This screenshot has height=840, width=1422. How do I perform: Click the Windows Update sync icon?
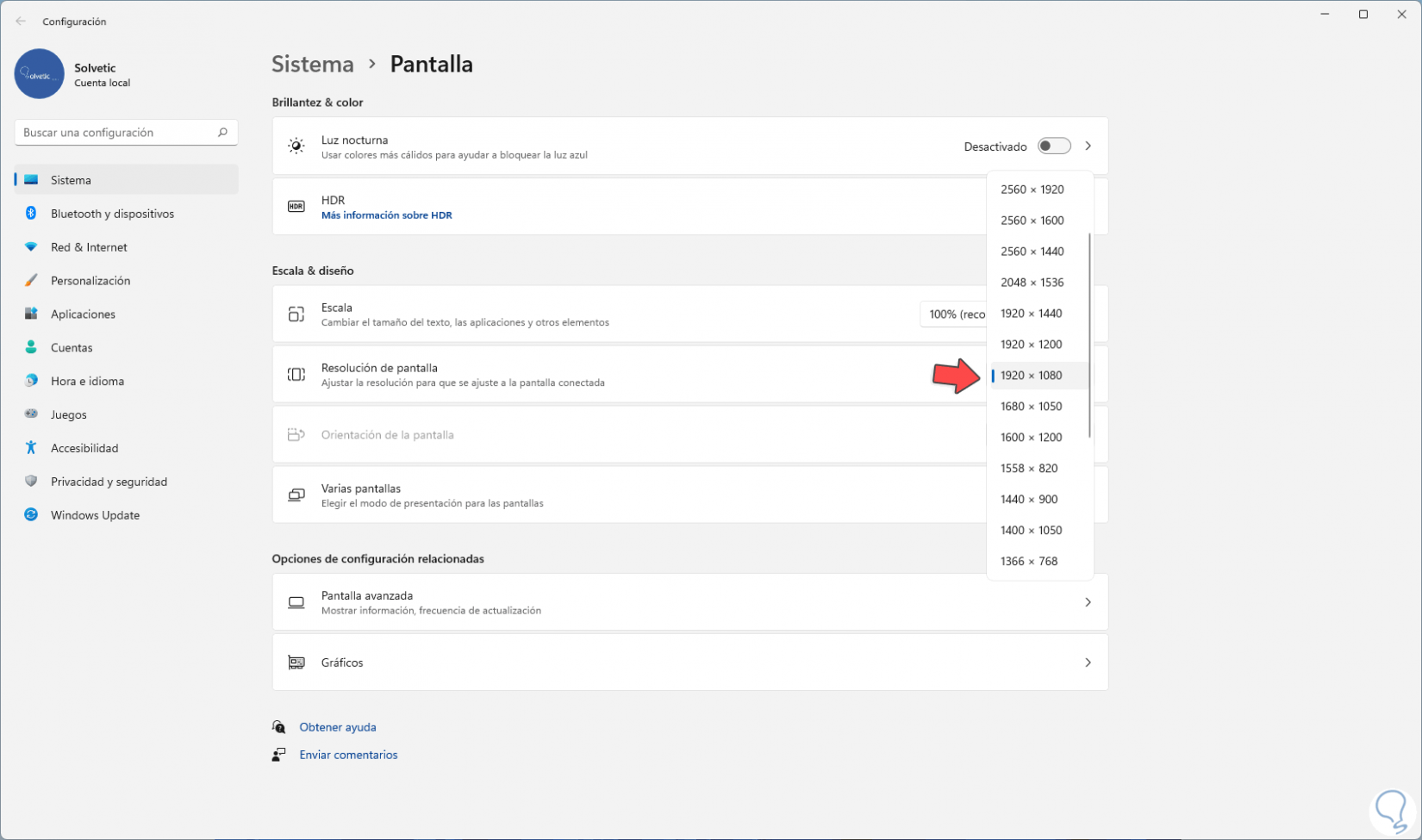[31, 515]
